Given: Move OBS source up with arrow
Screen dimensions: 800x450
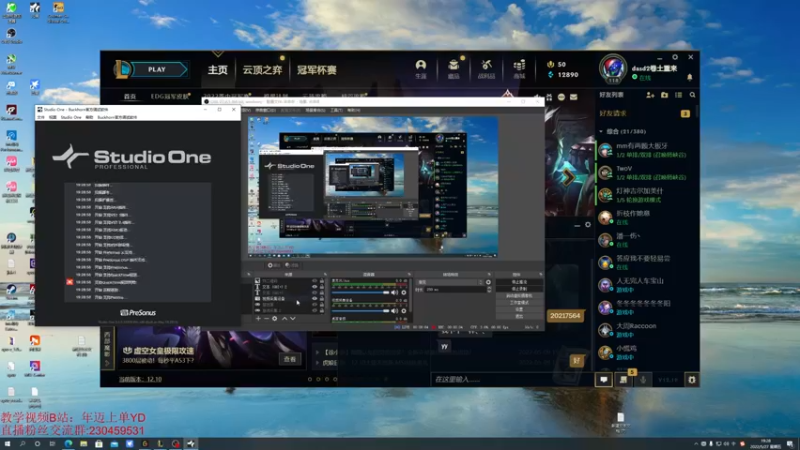Looking at the screenshot, I should pyautogui.click(x=285, y=318).
